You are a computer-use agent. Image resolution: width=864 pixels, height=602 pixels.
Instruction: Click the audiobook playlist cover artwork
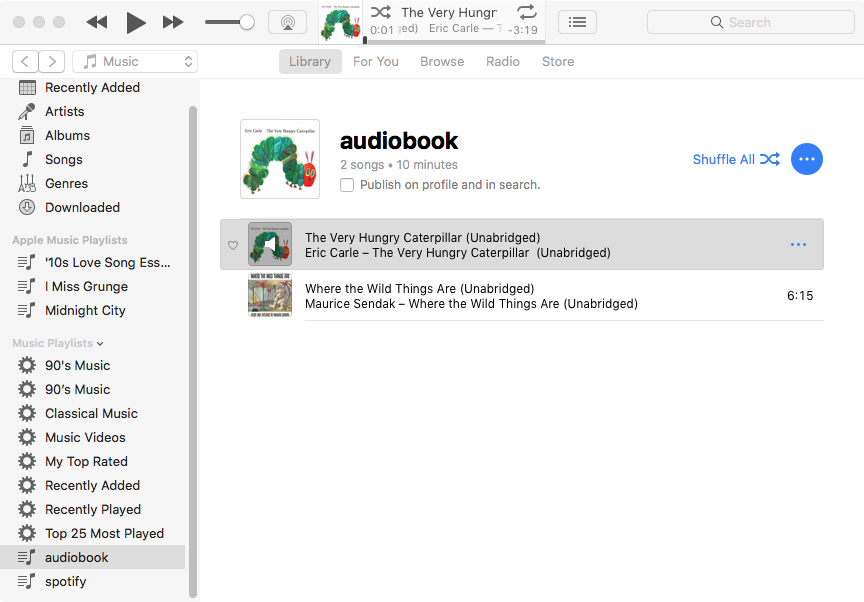pos(280,159)
